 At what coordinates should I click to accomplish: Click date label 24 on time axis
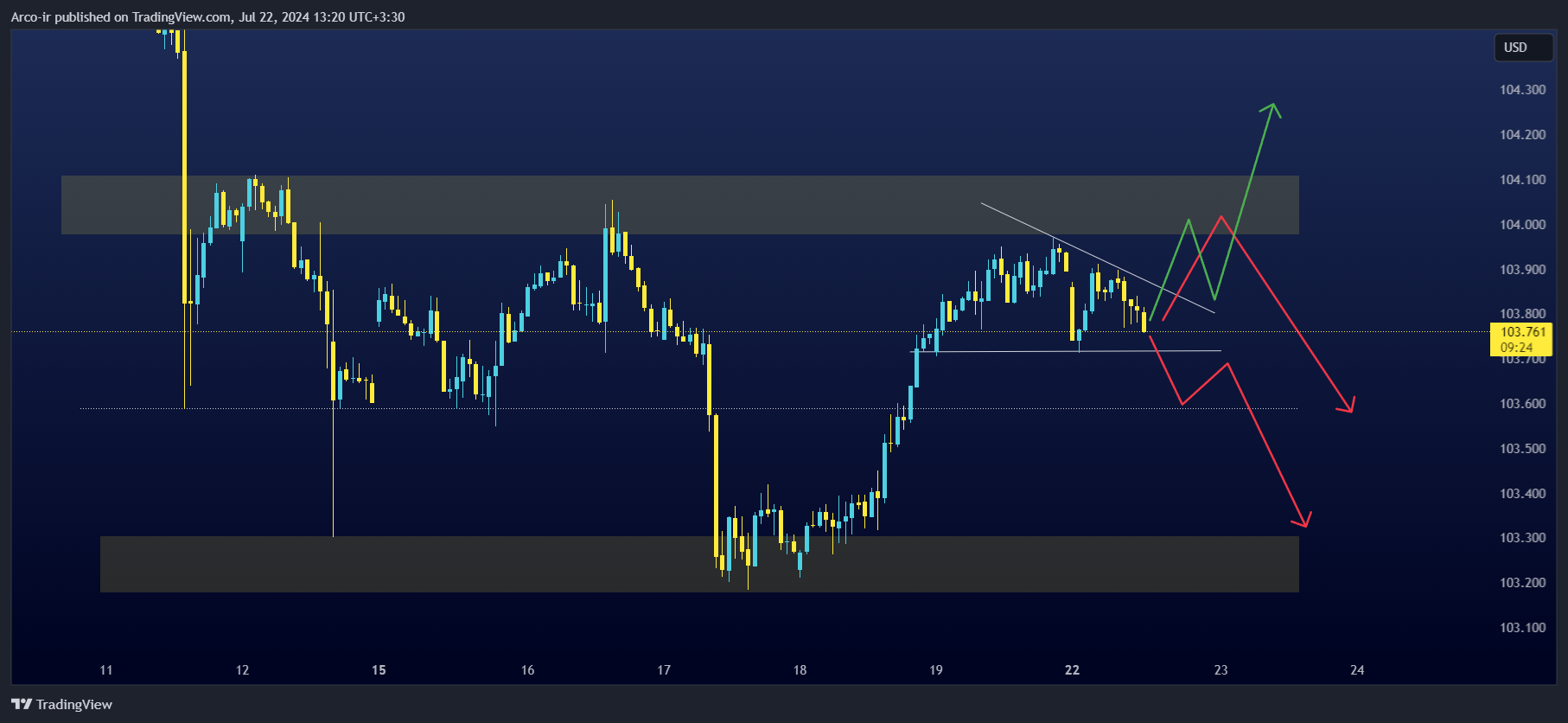[x=1357, y=670]
